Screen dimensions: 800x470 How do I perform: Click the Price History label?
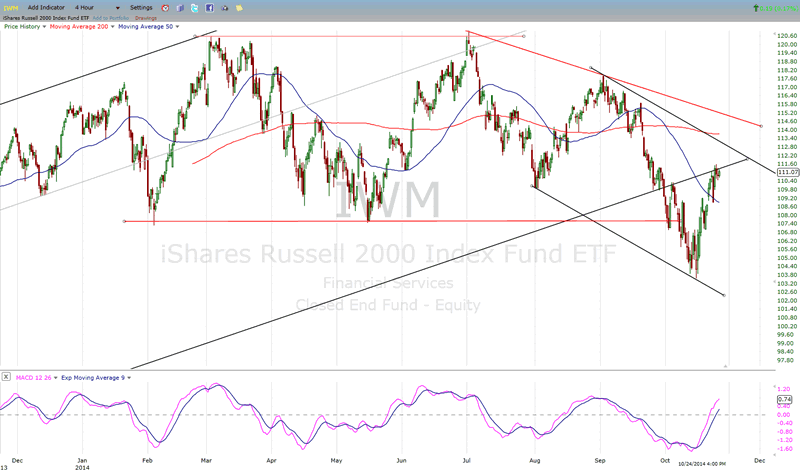22,27
